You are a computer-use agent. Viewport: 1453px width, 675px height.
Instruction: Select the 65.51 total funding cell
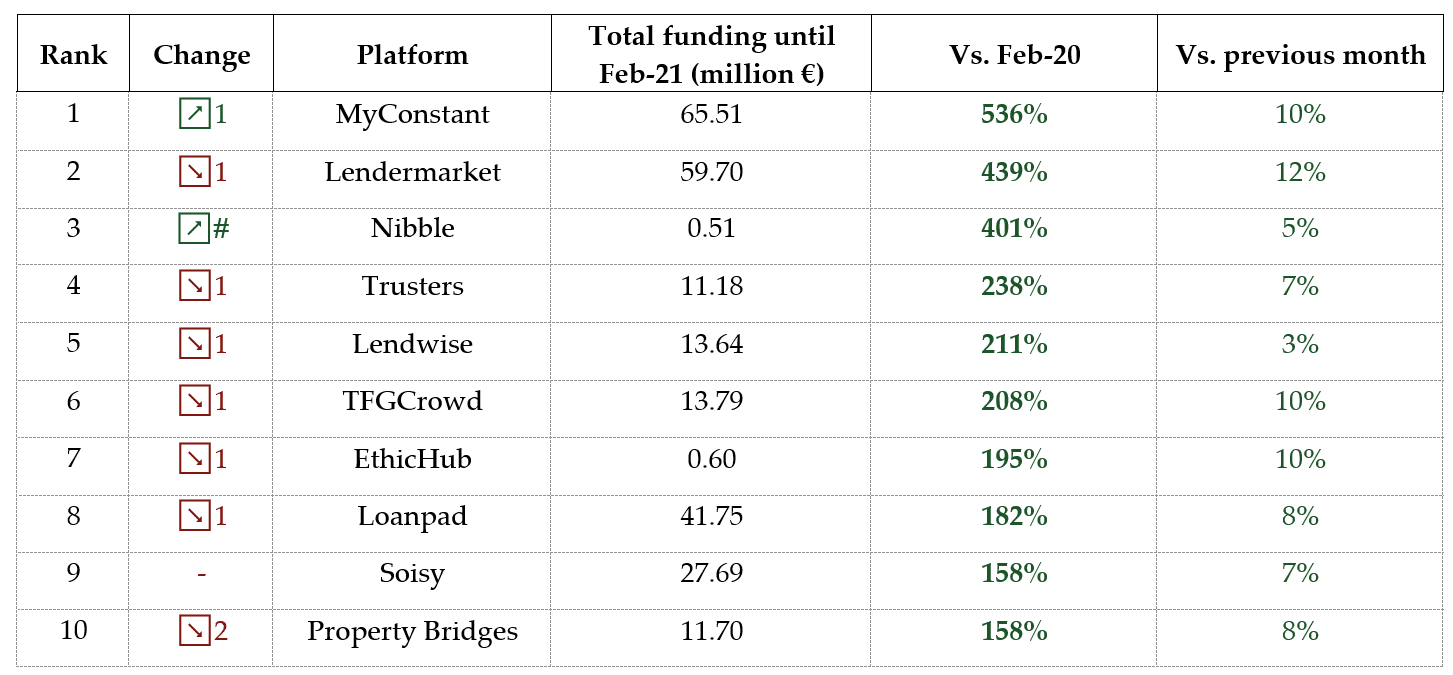point(711,115)
